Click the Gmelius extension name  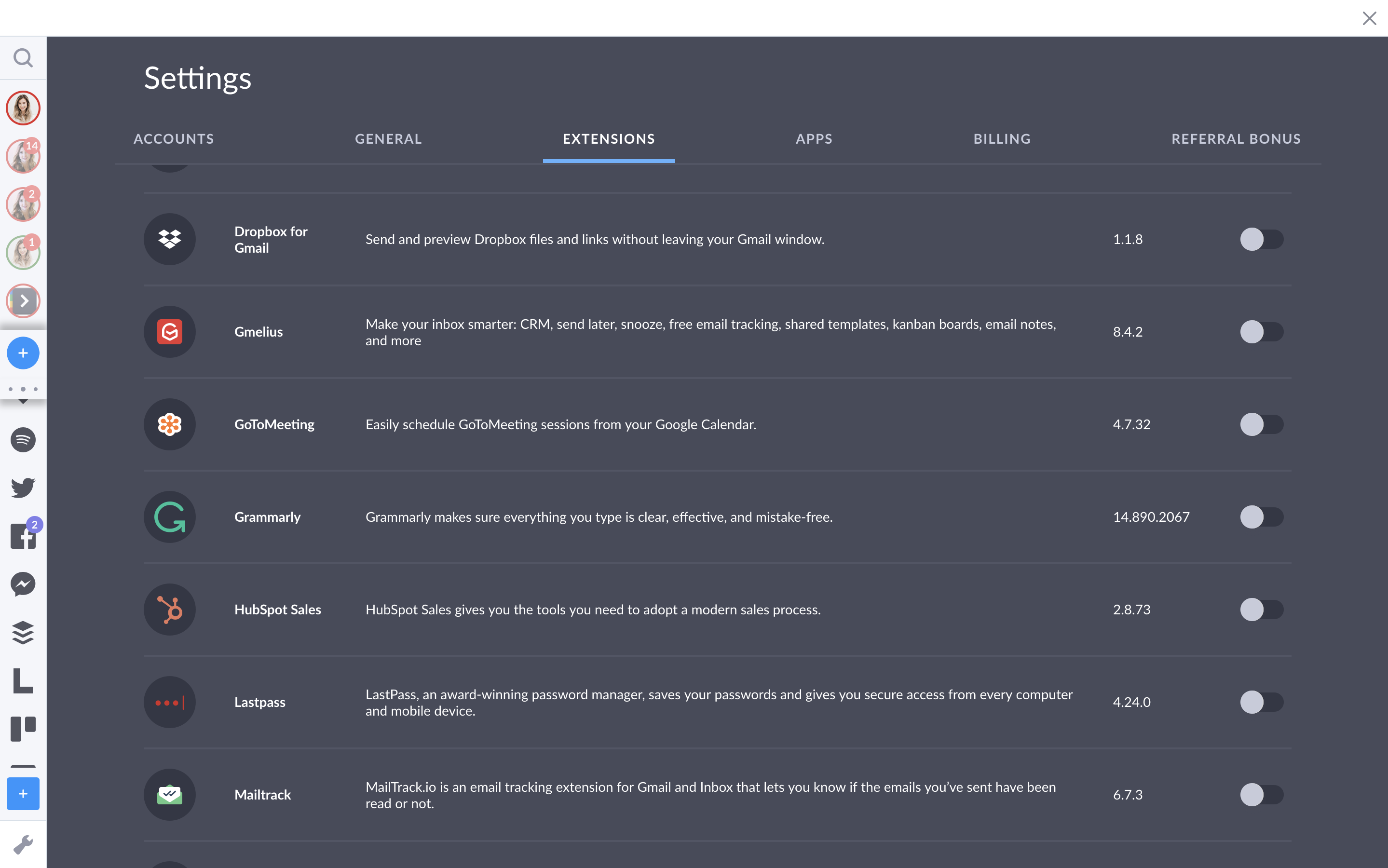pos(259,332)
